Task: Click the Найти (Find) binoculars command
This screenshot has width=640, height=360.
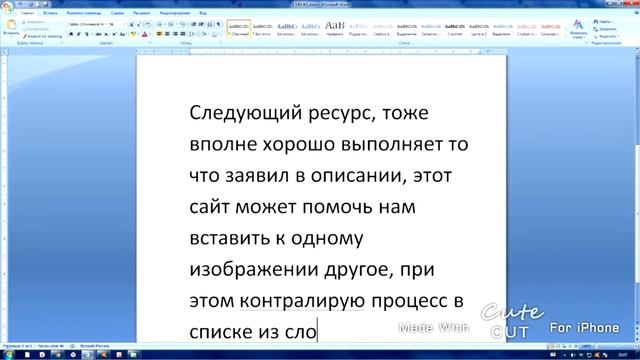Action: click(604, 22)
